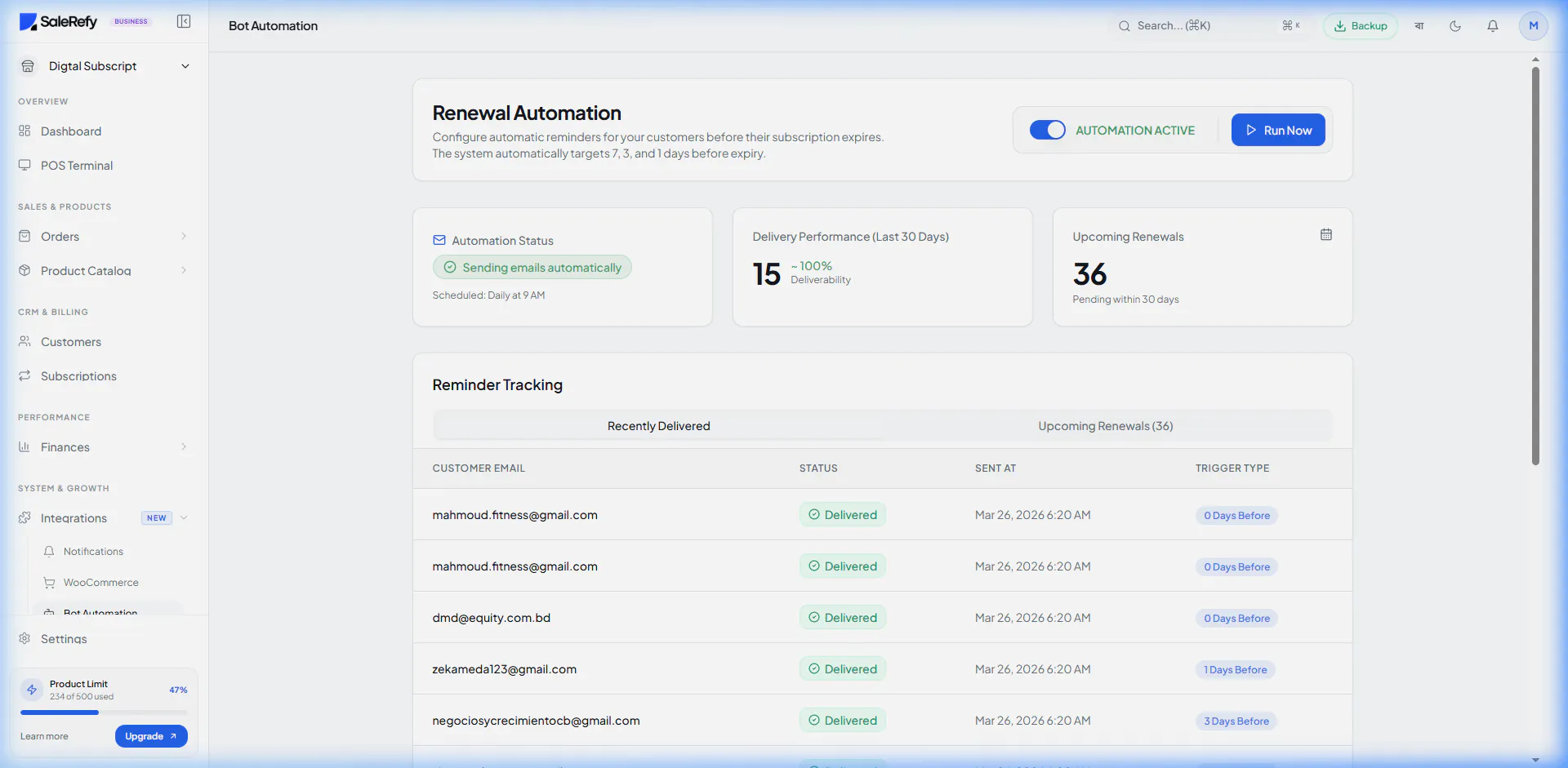
Task: Click the BUSINESS plan badge
Action: (131, 21)
